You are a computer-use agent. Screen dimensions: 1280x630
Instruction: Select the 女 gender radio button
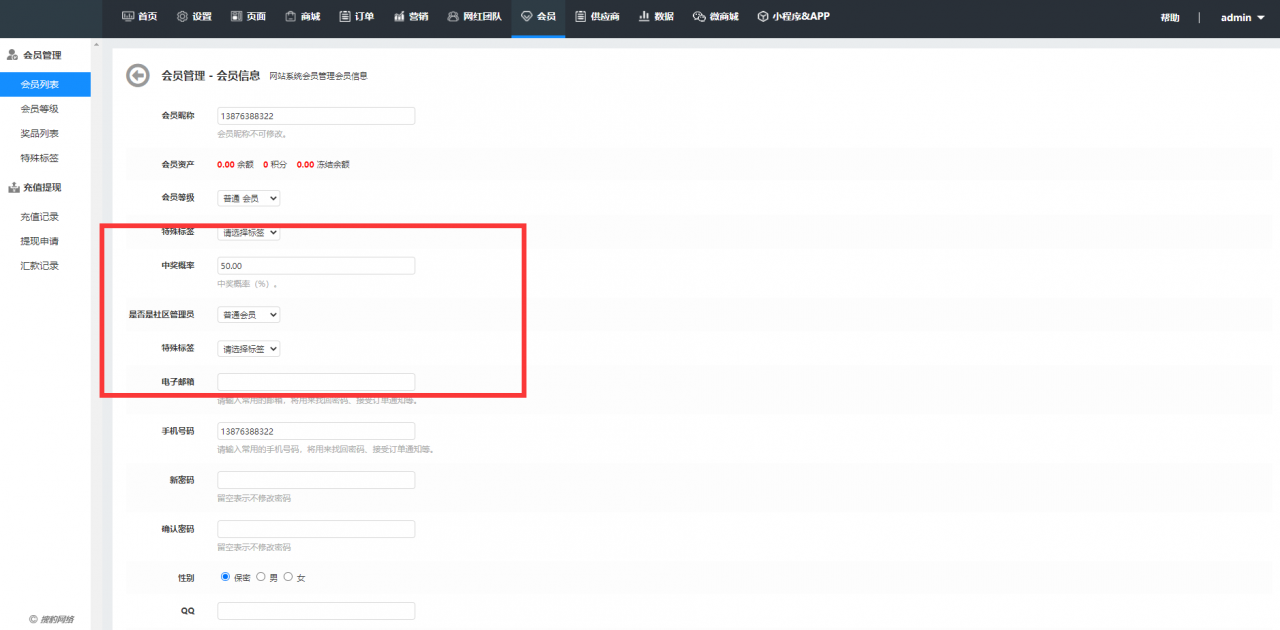289,577
